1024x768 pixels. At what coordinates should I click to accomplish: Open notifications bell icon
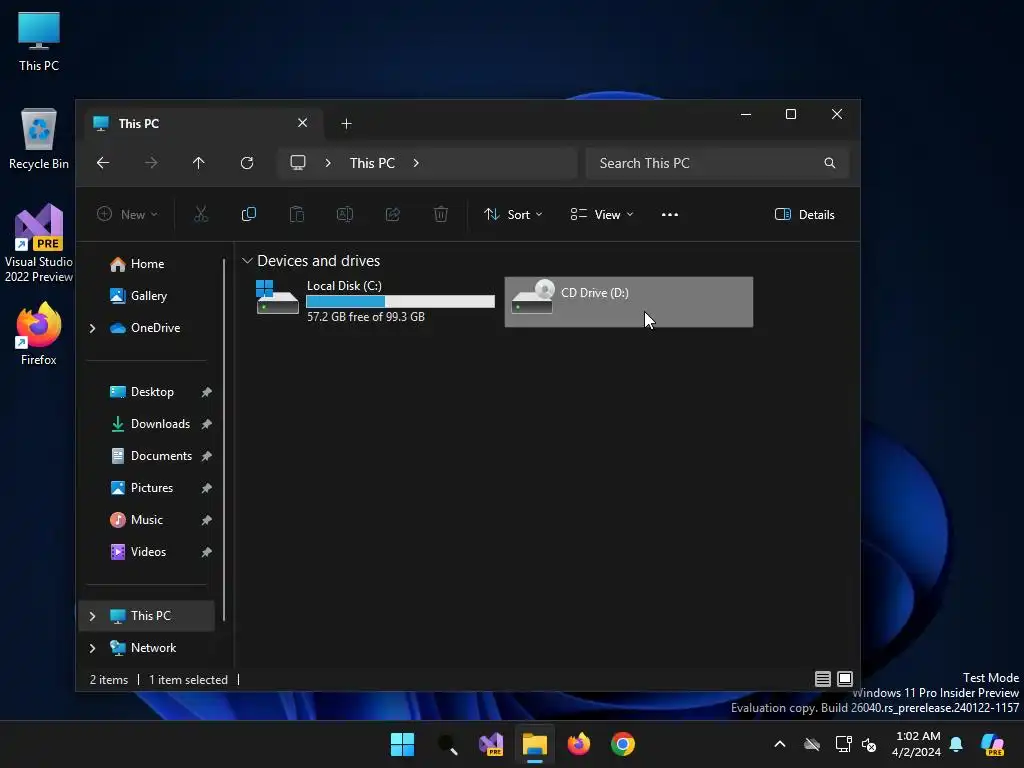[x=956, y=744]
